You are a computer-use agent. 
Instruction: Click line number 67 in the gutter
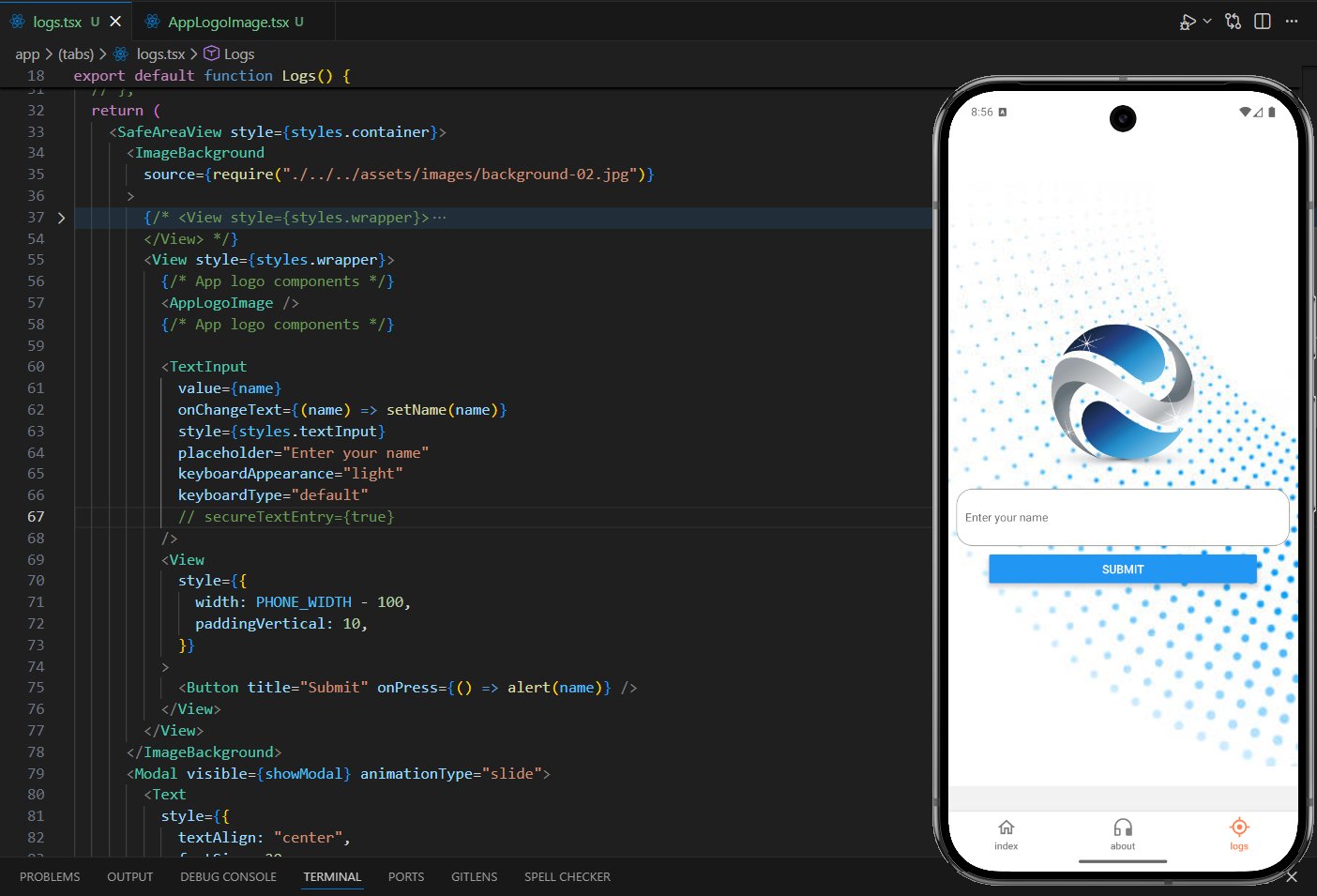point(36,517)
